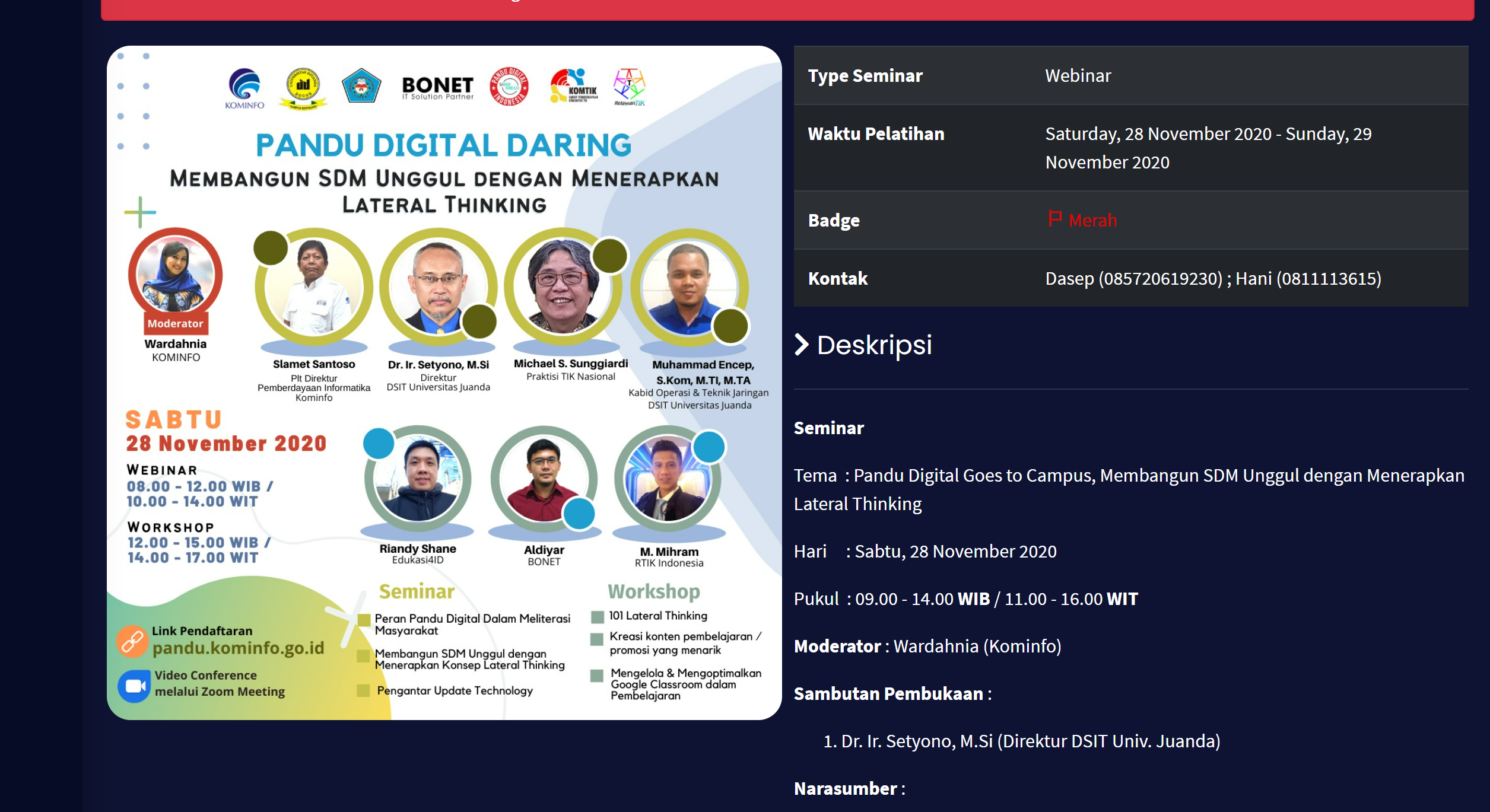Click the Webinar seminar type value

click(1078, 75)
